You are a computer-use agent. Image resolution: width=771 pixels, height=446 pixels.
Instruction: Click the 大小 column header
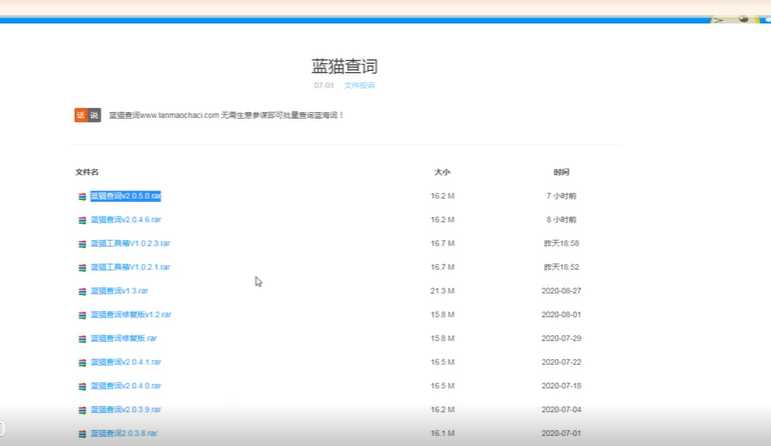coord(442,172)
